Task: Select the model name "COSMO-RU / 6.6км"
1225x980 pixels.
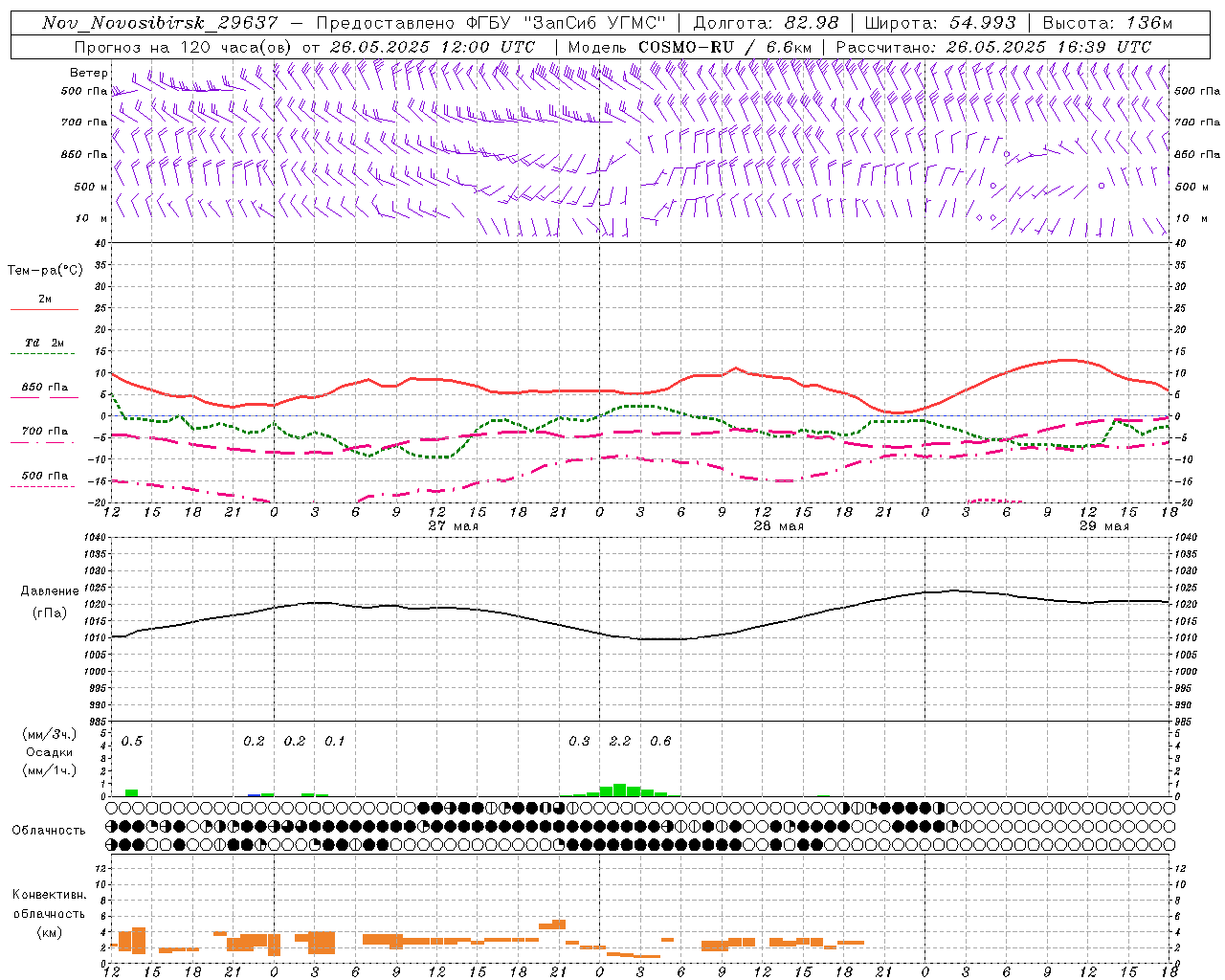Action: 724,47
